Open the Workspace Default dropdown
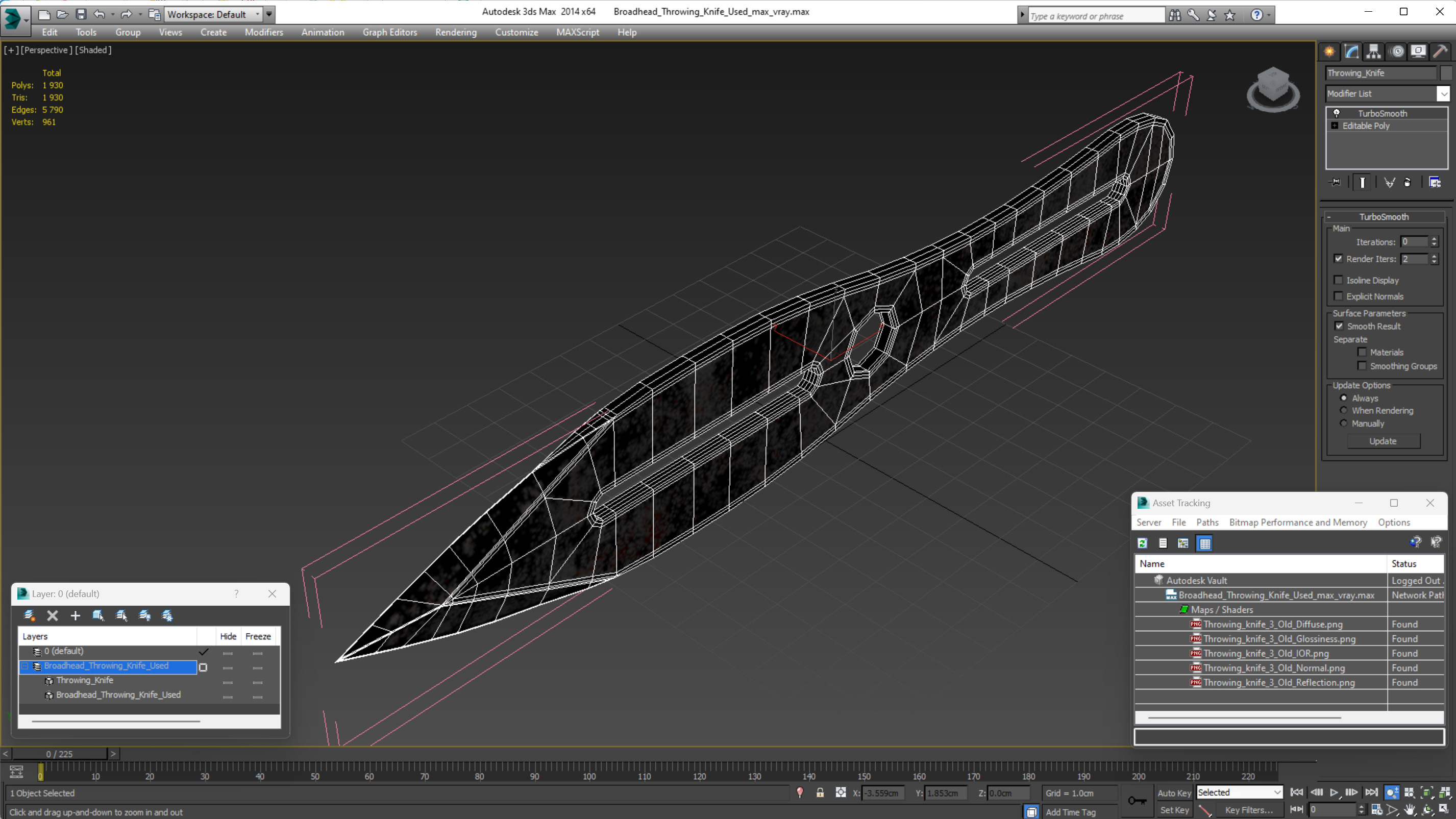The image size is (1456, 819). point(258,14)
